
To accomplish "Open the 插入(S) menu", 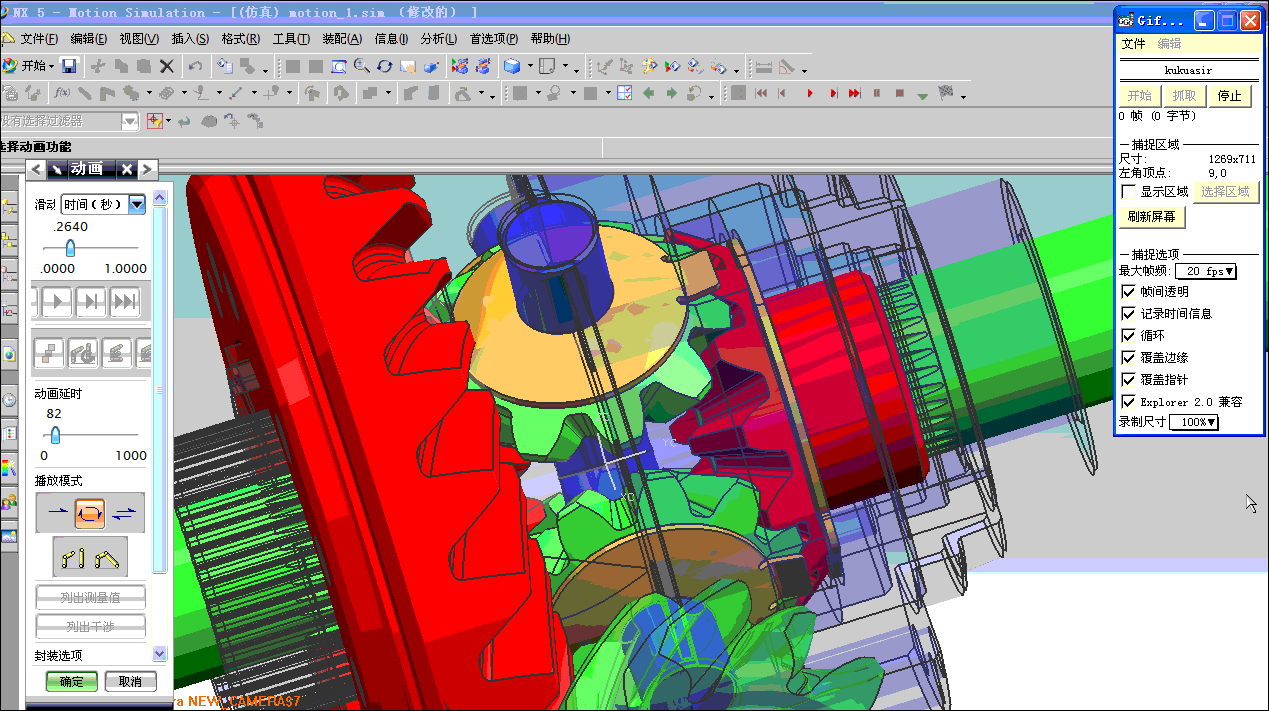I will point(190,39).
